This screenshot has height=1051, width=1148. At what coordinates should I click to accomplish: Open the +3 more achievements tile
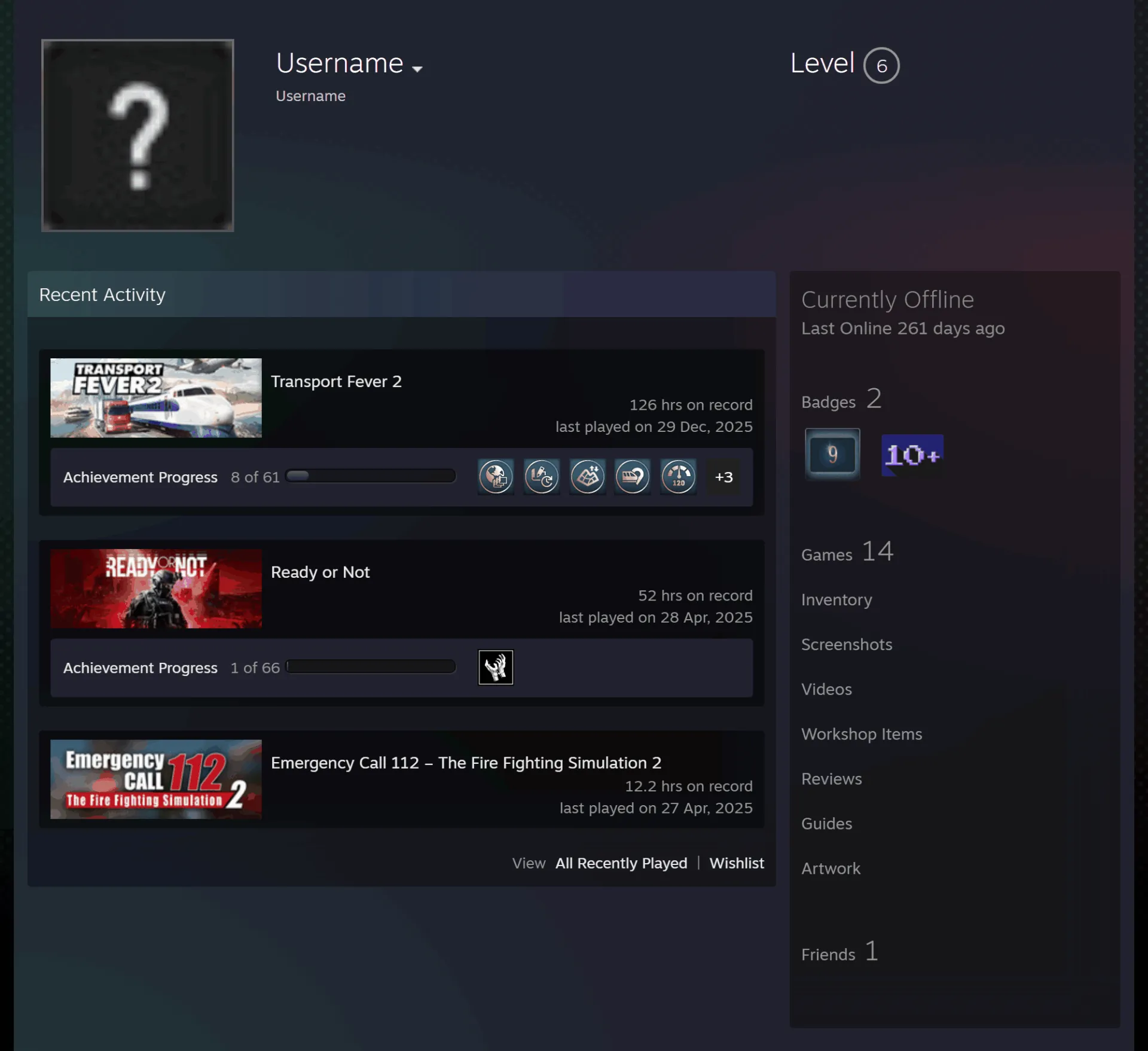723,477
